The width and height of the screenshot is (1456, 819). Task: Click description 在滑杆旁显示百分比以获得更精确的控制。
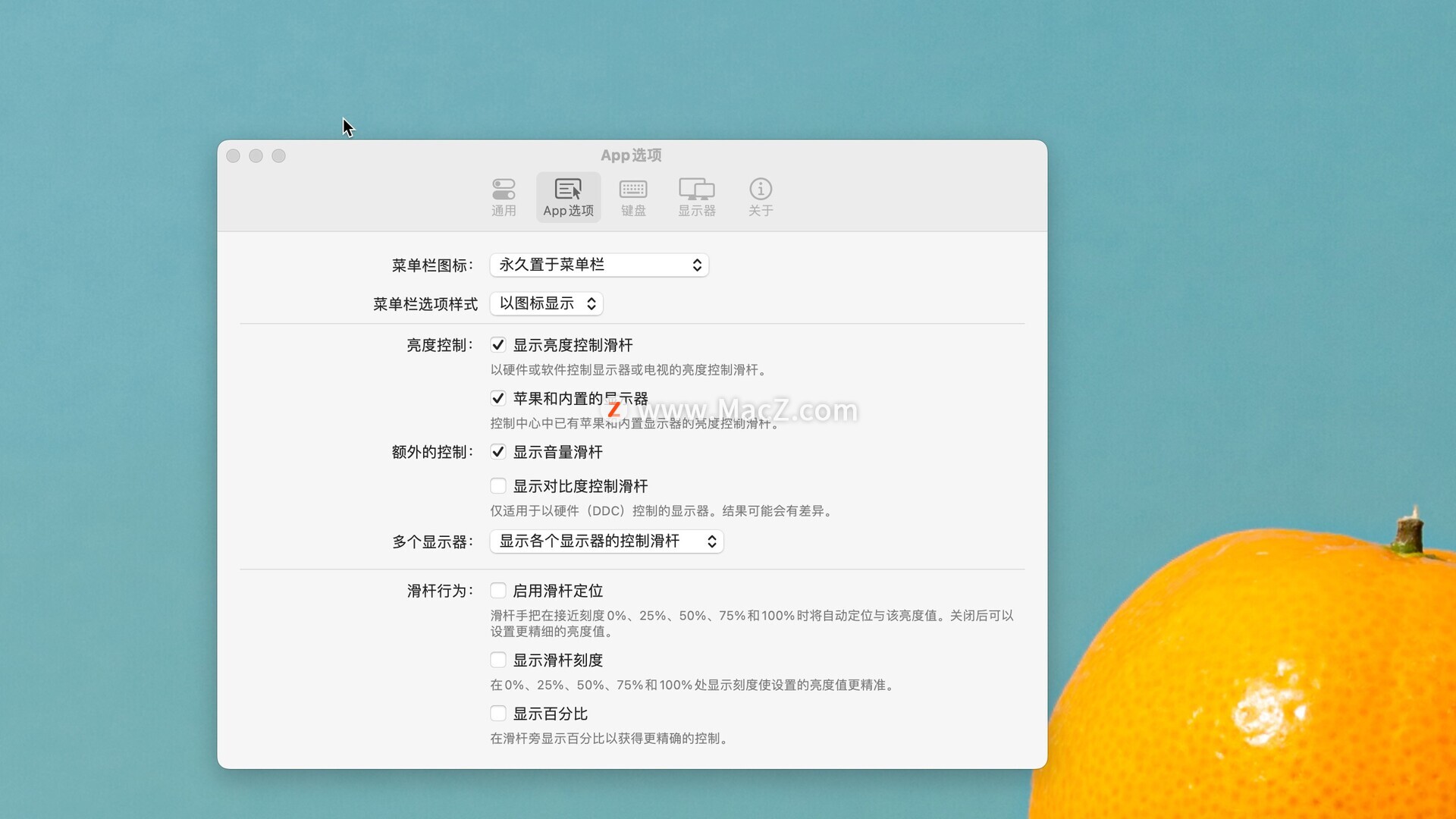tap(611, 739)
